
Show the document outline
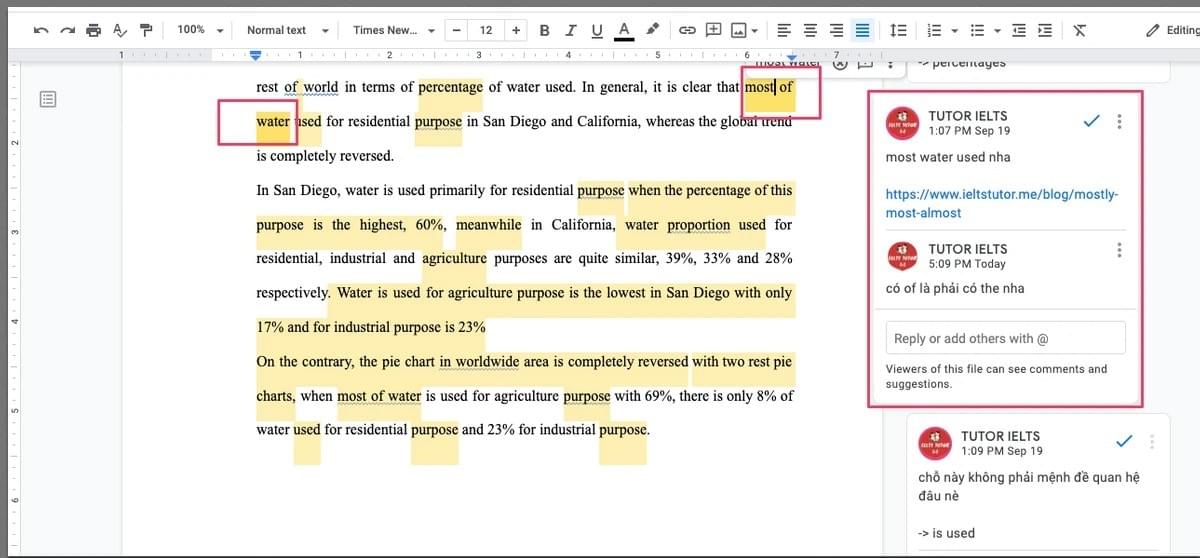click(49, 99)
